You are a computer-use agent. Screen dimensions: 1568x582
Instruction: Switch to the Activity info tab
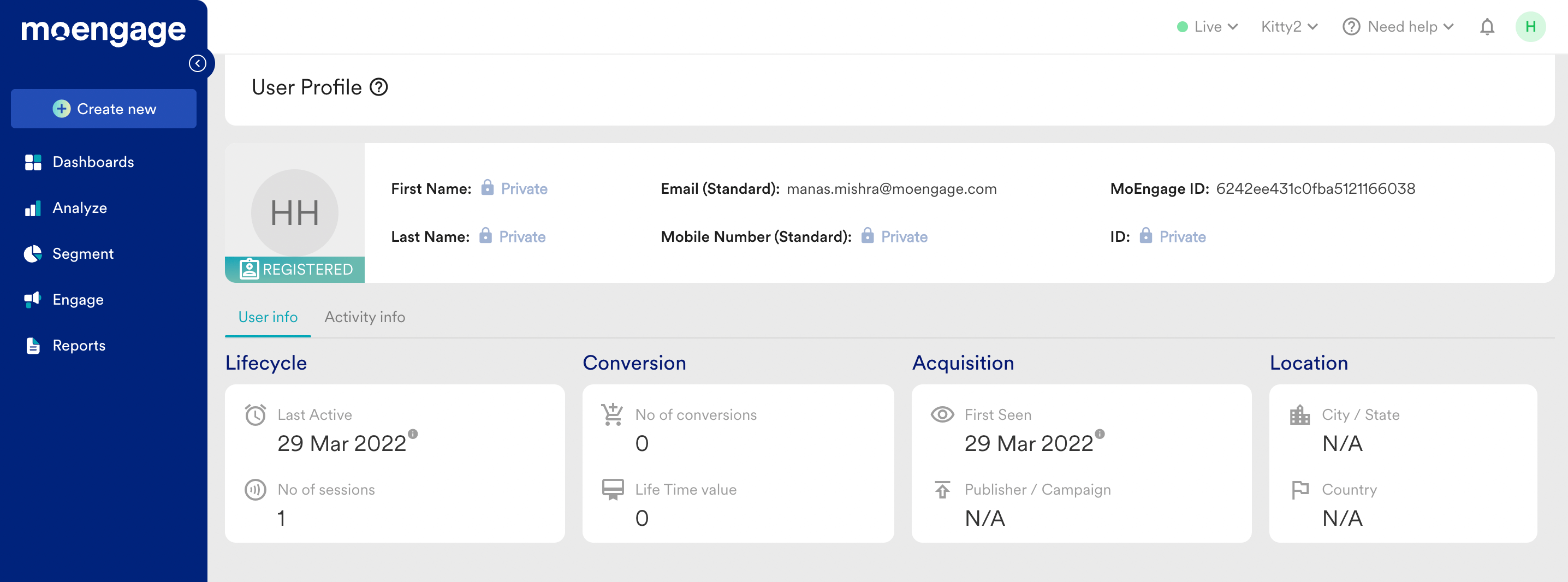tap(365, 317)
